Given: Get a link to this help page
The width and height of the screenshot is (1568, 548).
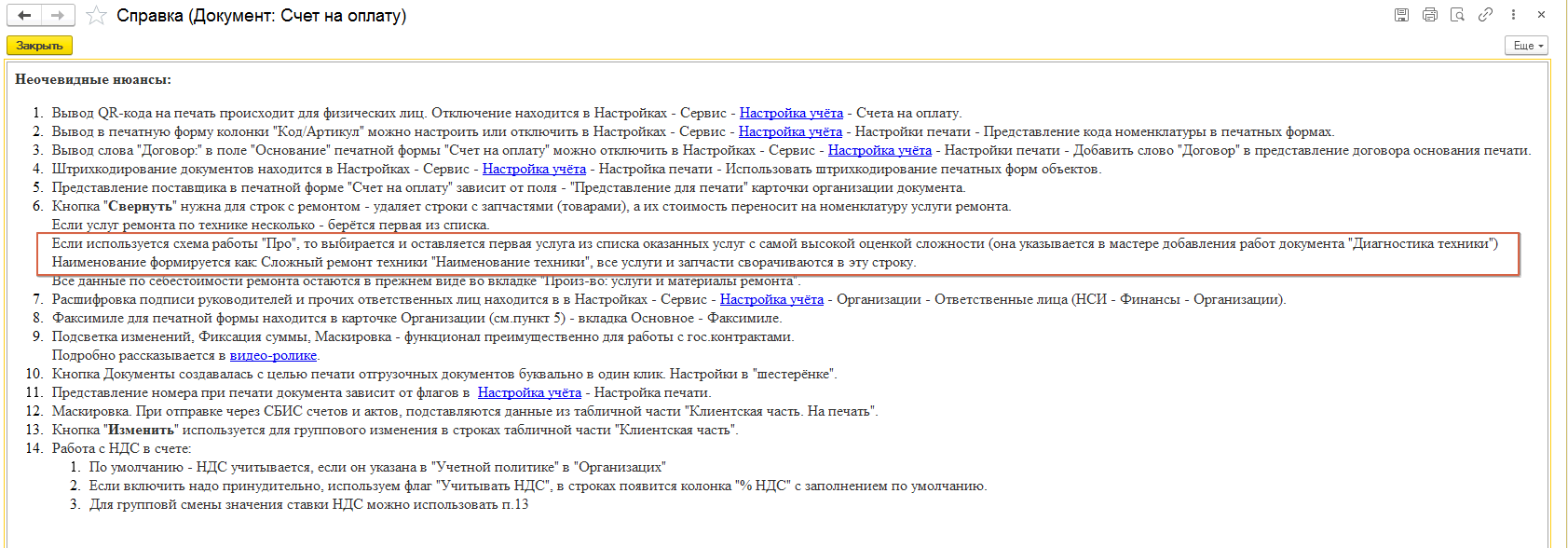Looking at the screenshot, I should pyautogui.click(x=1485, y=15).
